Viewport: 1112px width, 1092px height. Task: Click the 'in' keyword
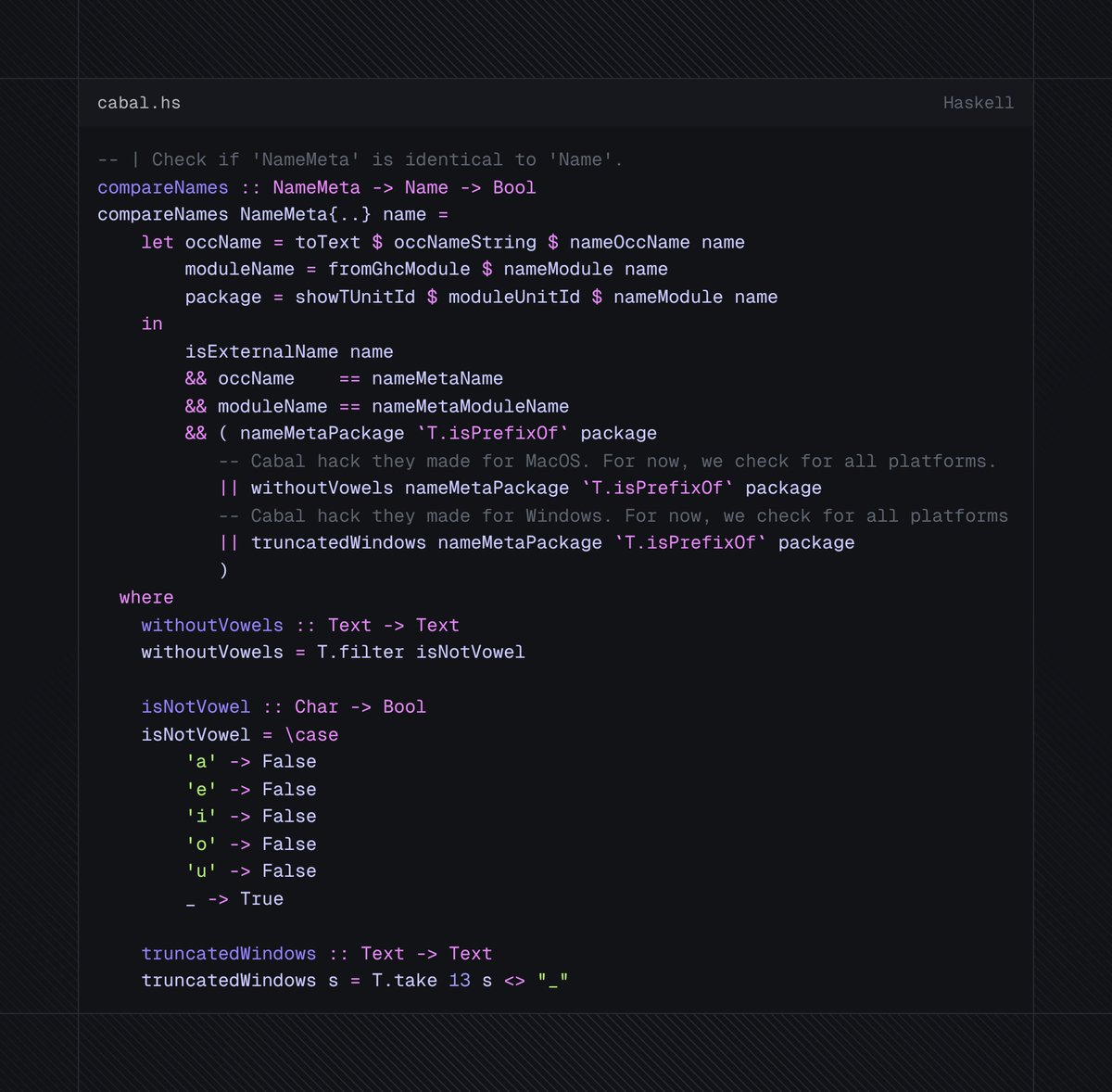152,324
